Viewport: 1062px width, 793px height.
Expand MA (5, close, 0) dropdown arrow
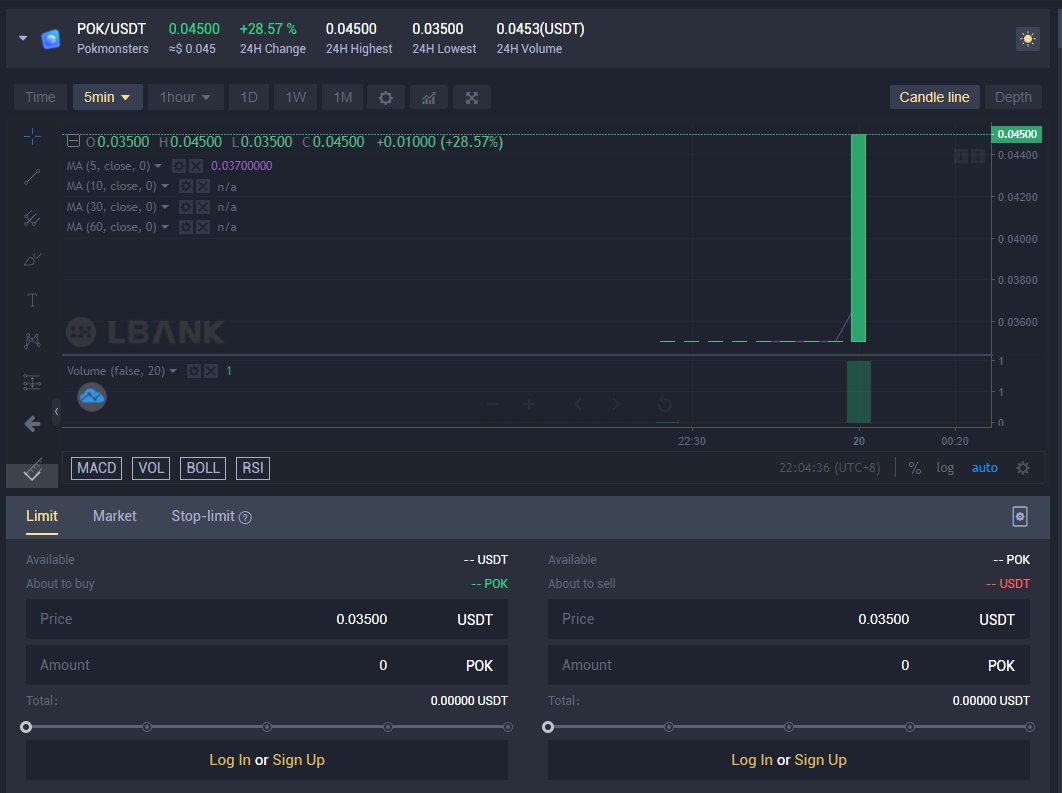pos(158,166)
